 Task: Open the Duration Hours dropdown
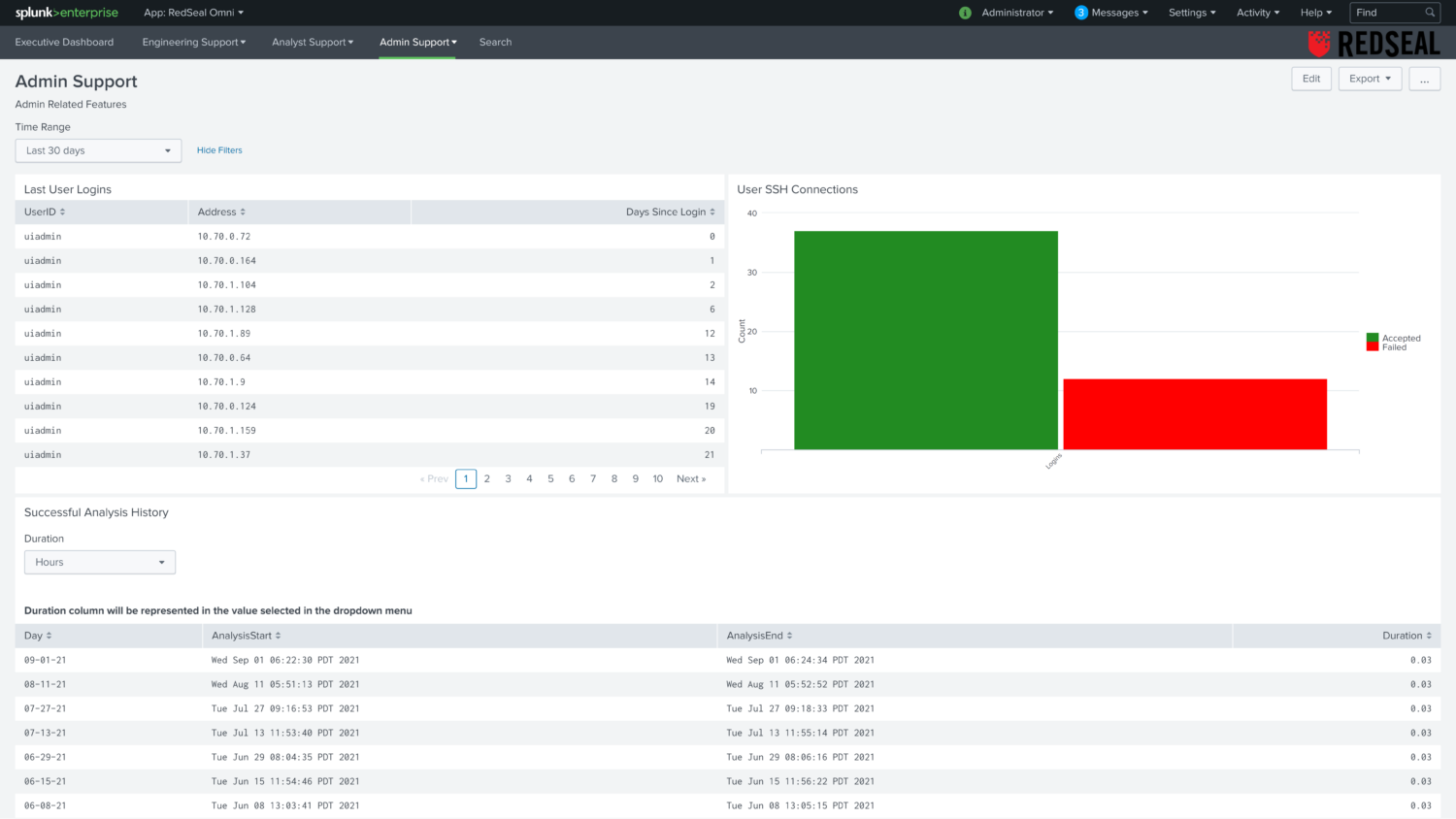pyautogui.click(x=99, y=562)
